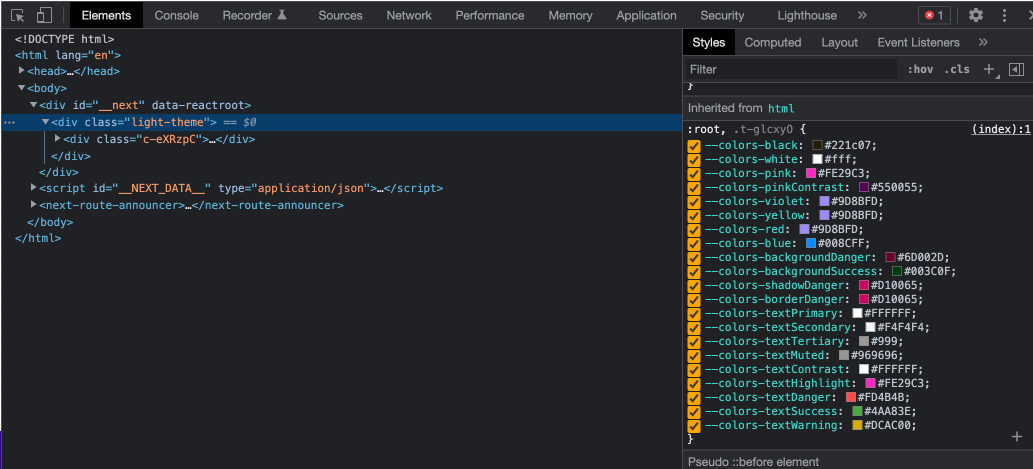Image resolution: width=1033 pixels, height=469 pixels.
Task: Disable the --colors-pinkContrast checkbox
Action: [694, 188]
